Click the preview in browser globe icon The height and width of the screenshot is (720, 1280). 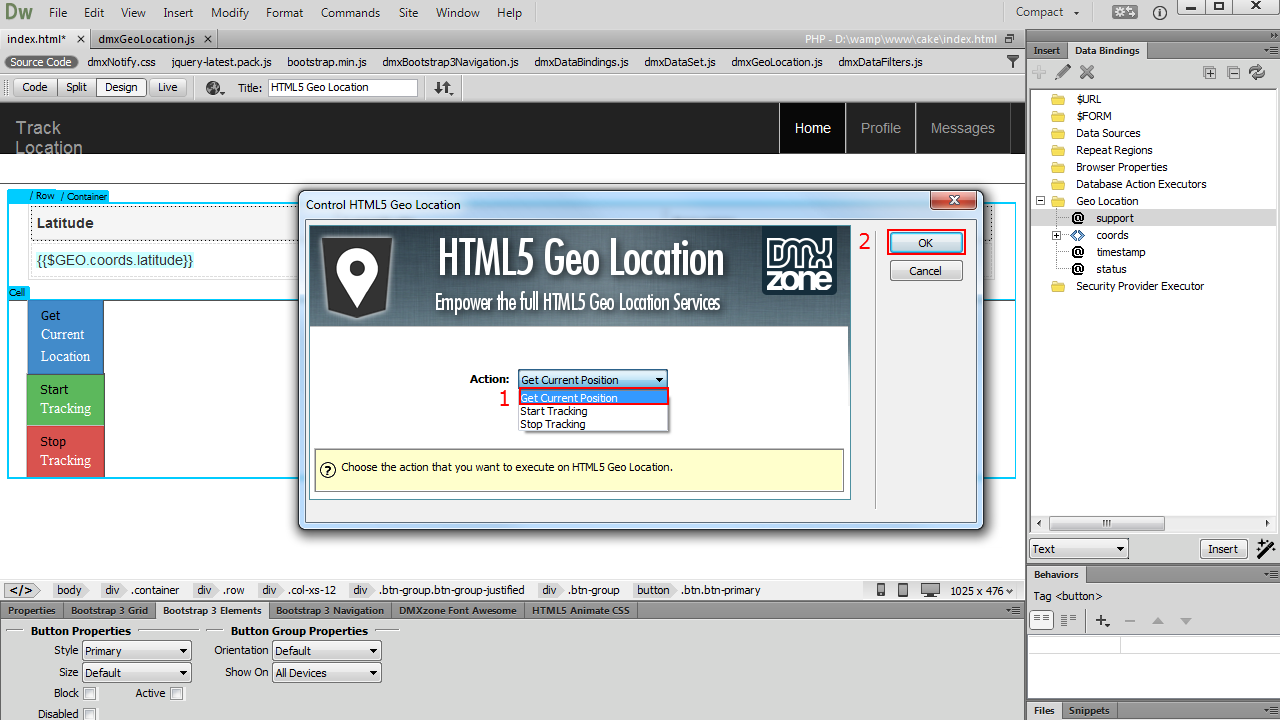(x=214, y=87)
